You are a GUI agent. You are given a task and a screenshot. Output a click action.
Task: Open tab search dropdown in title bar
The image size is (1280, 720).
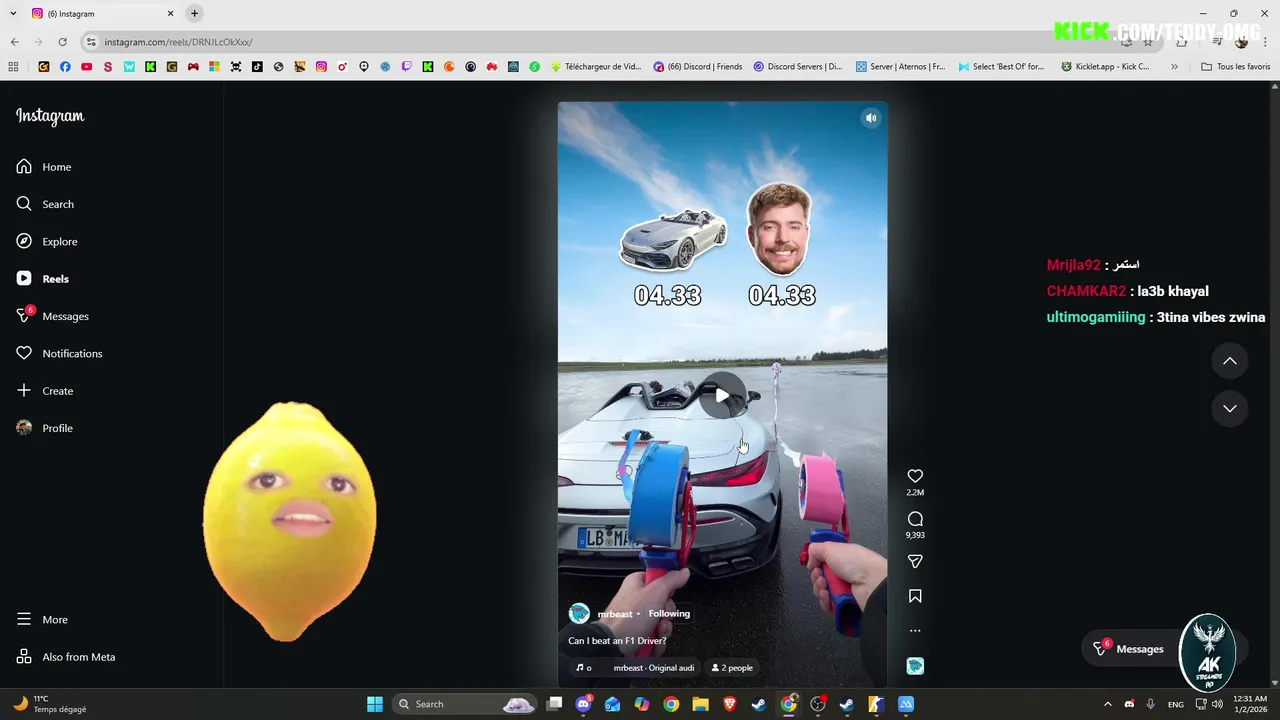11,14
